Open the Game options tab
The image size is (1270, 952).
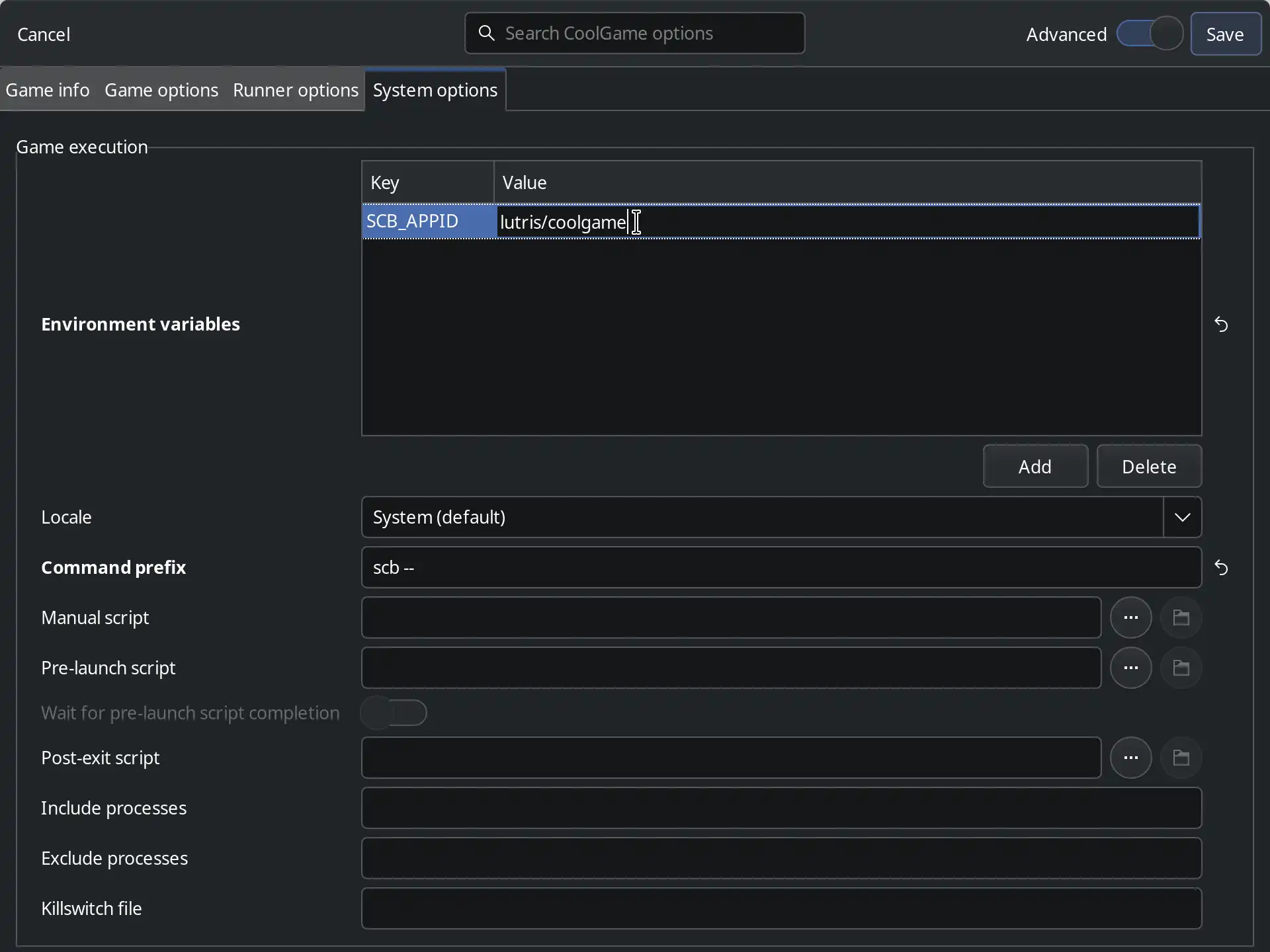(x=161, y=90)
